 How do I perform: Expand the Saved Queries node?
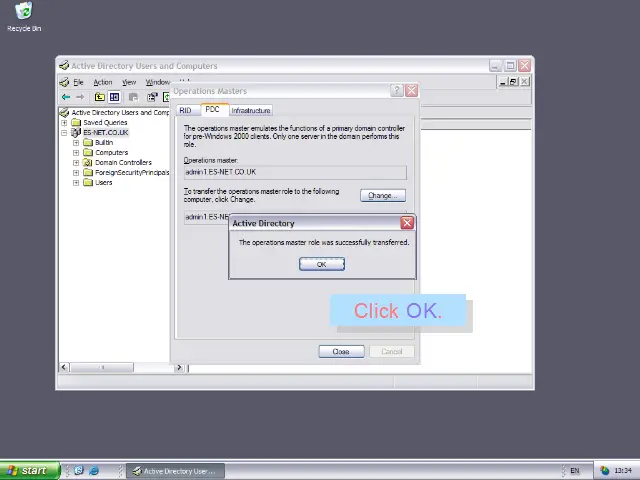(64, 122)
